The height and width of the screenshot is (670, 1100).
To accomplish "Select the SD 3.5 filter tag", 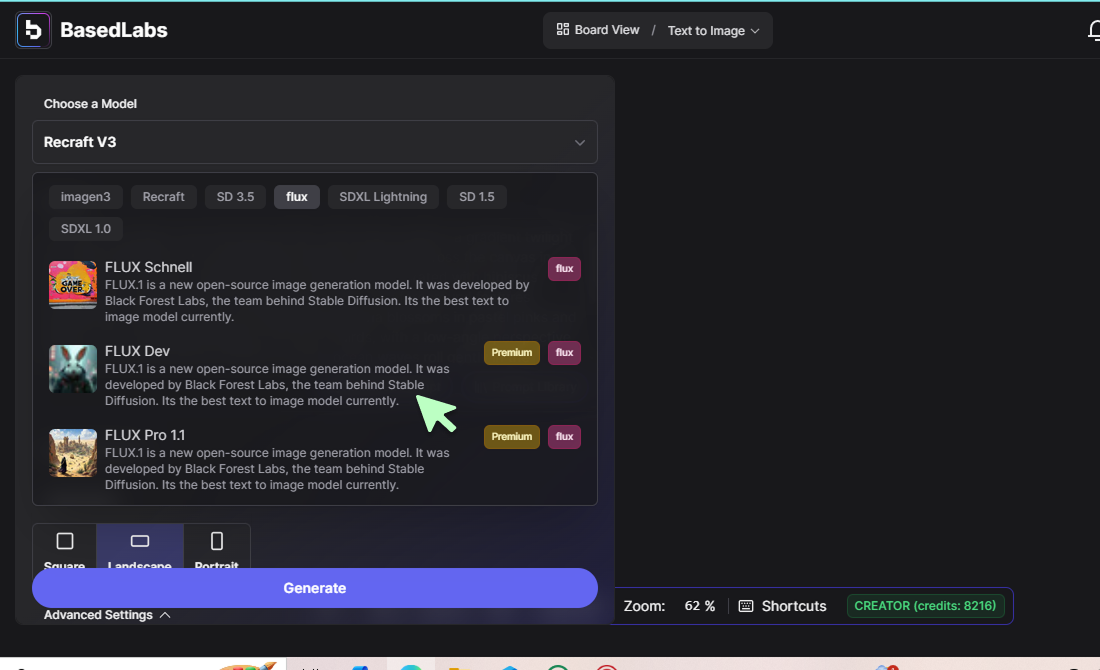I will tap(235, 197).
